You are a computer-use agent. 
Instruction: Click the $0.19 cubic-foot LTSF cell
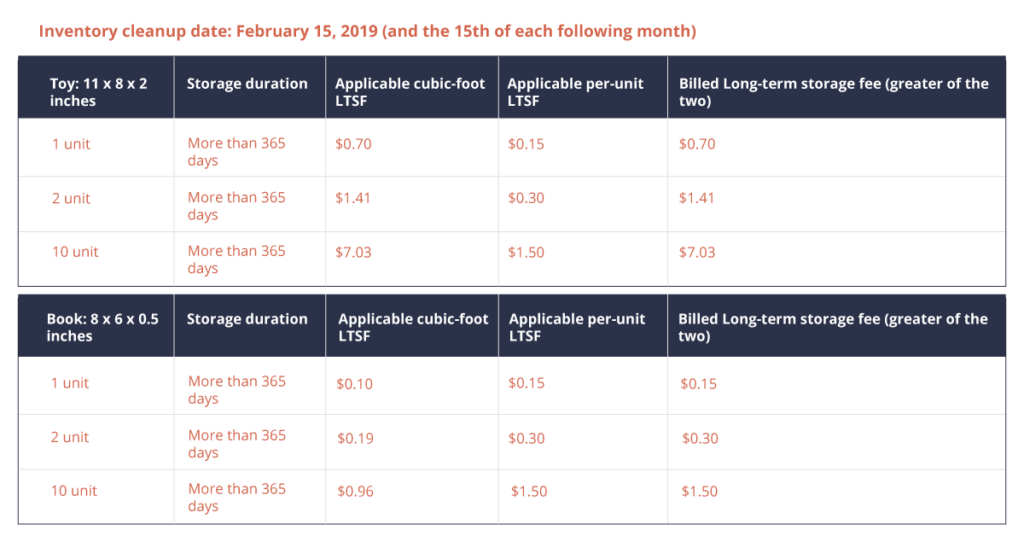click(x=354, y=437)
